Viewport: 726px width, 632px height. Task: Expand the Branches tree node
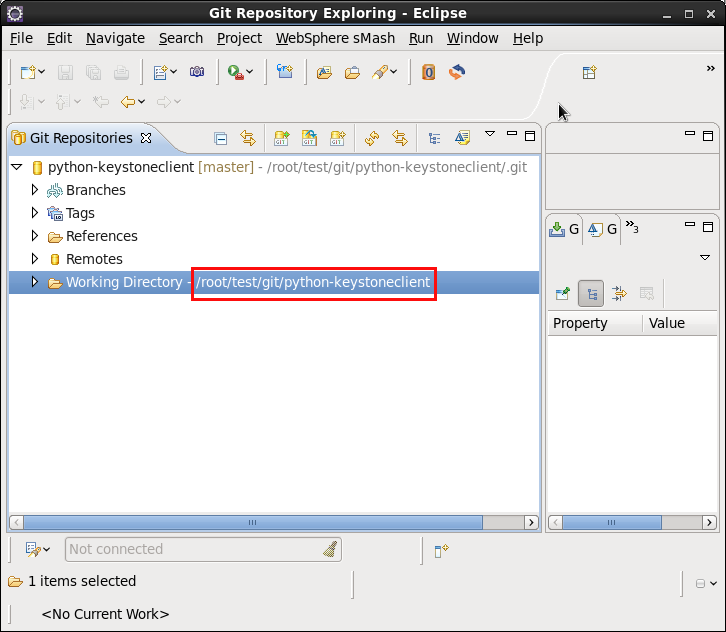(x=34, y=190)
